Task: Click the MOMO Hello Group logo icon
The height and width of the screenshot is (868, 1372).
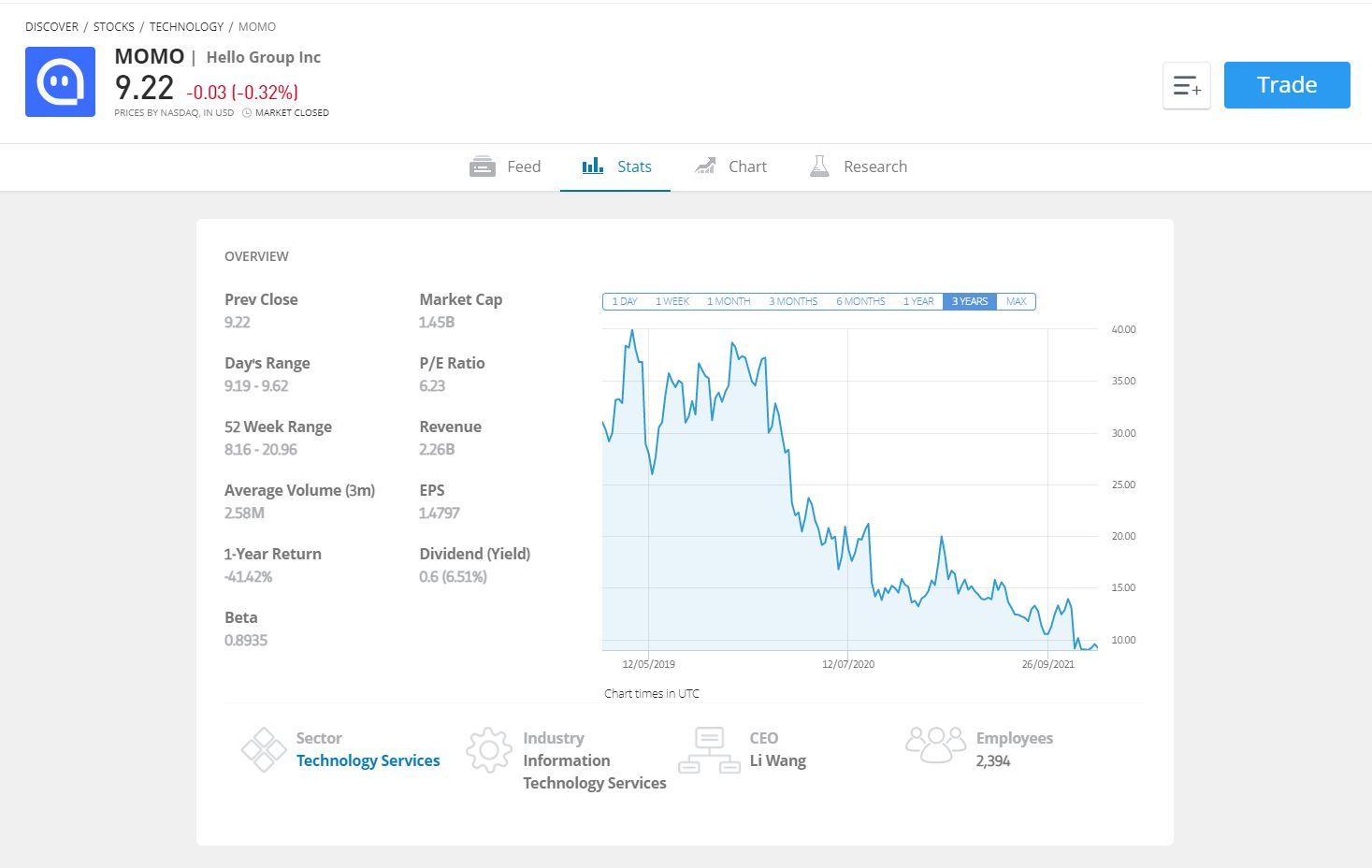Action: point(60,82)
